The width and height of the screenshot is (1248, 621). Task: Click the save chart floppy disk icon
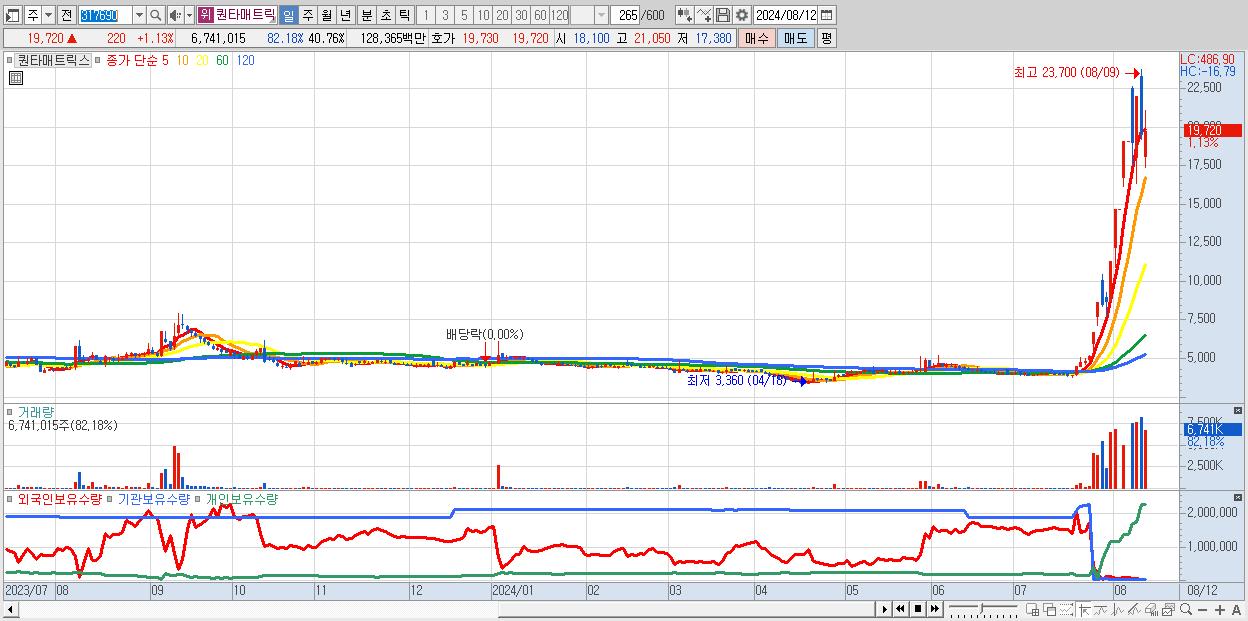pos(723,15)
